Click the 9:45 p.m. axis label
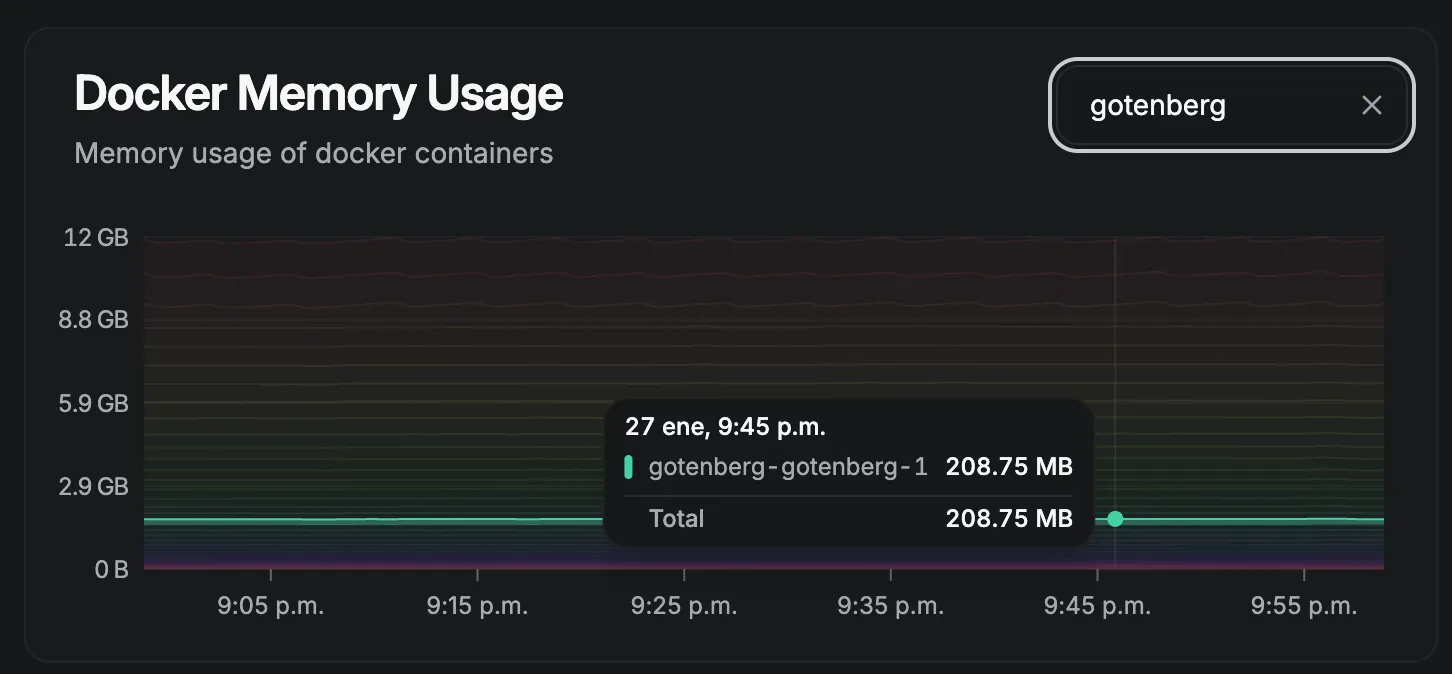Screen dimensions: 1452x674 [1097, 606]
